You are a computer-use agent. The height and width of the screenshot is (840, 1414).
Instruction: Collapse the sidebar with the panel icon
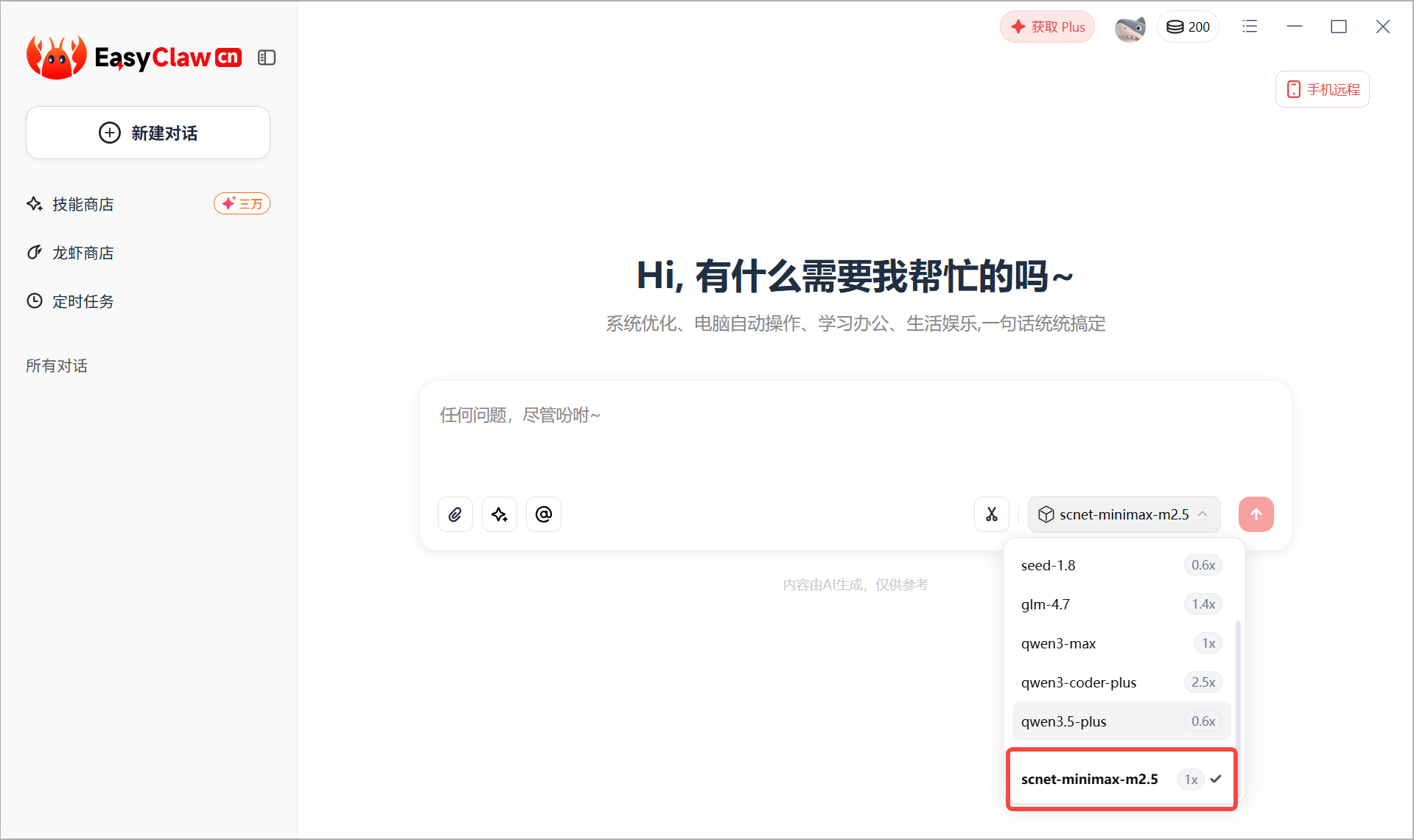(267, 57)
